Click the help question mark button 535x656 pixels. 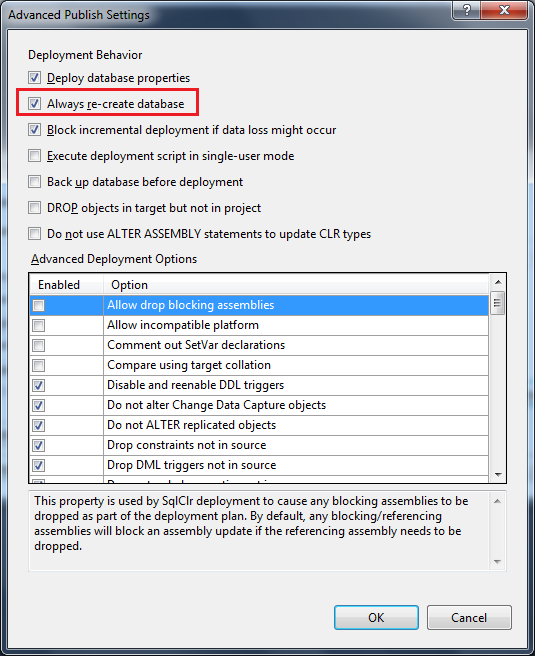click(x=466, y=10)
